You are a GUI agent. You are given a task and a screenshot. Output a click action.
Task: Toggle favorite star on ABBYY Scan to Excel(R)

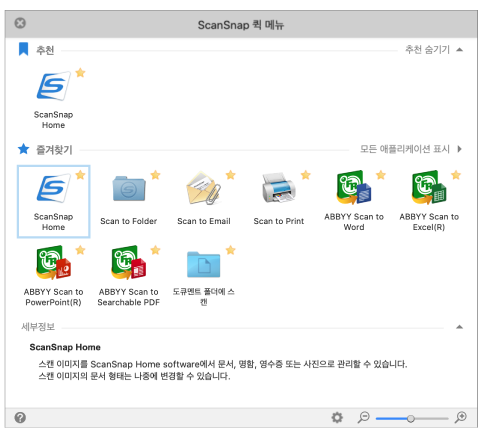click(x=456, y=175)
